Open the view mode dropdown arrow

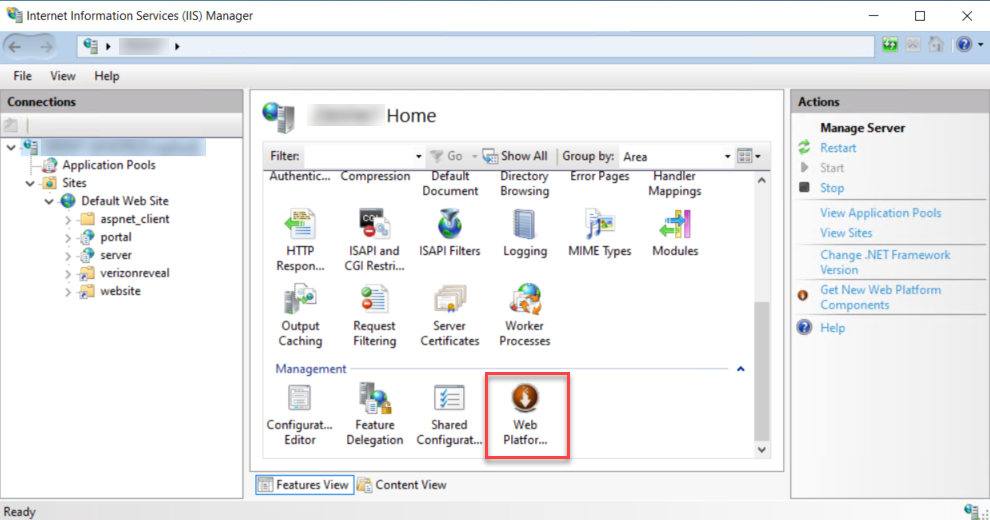pyautogui.click(x=758, y=157)
